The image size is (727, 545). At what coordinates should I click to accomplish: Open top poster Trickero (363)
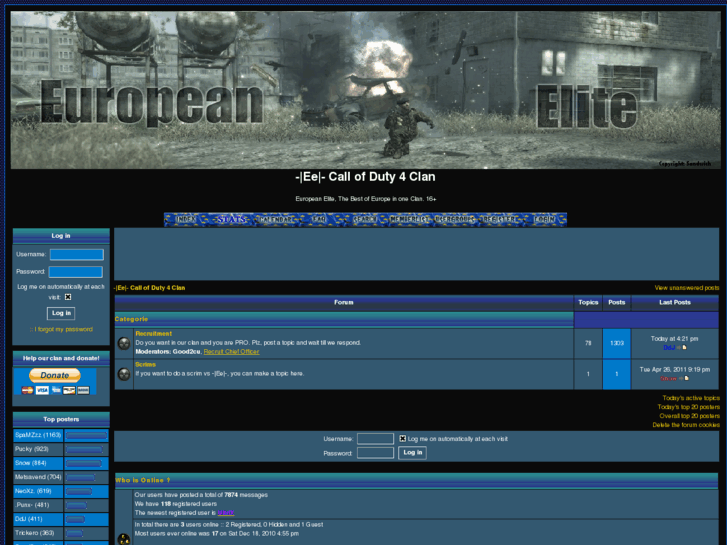pos(34,533)
